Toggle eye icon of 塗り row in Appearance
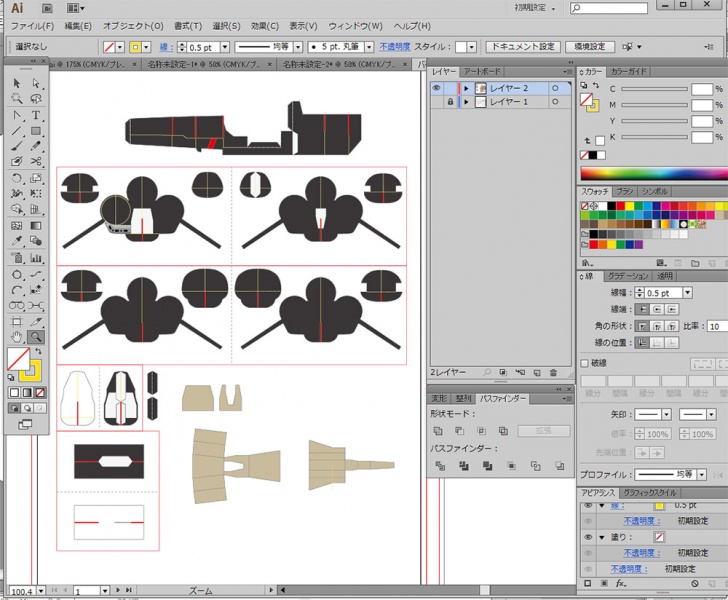Viewport: 728px width, 600px height. [588, 537]
